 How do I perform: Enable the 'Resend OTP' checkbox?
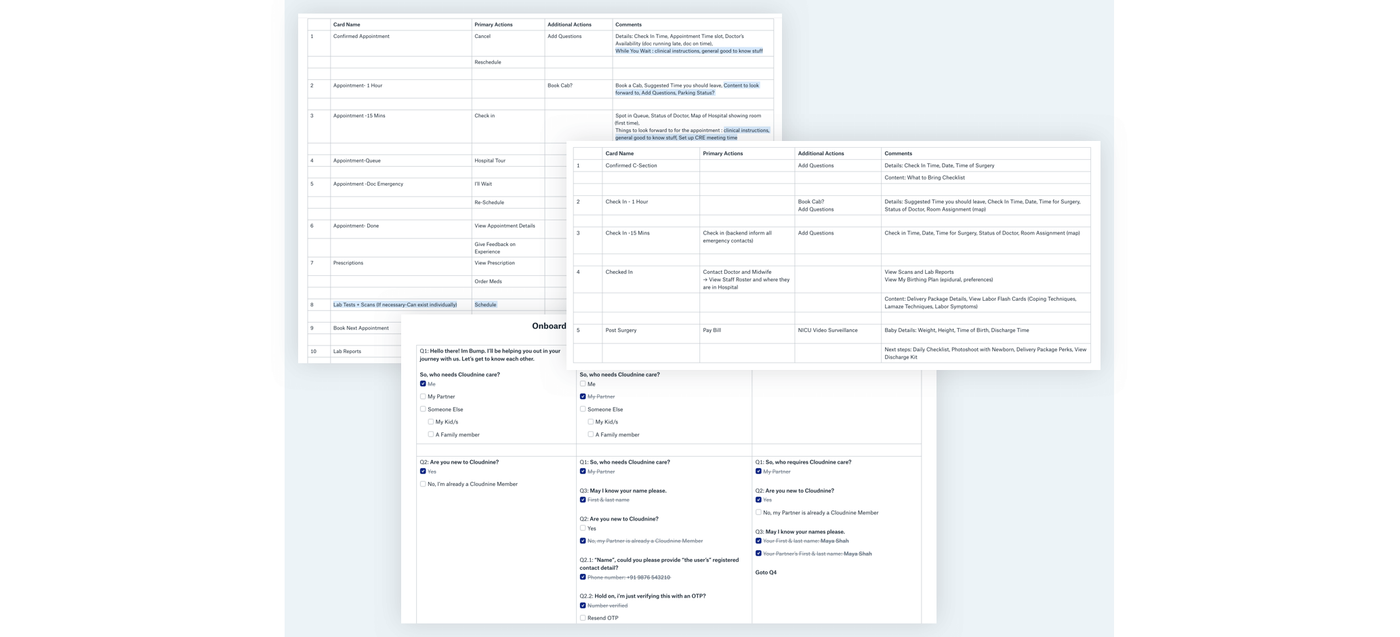pyautogui.click(x=583, y=618)
